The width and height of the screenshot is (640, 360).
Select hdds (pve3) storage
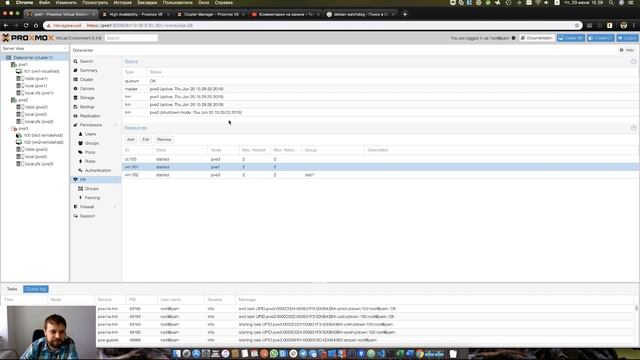pos(36,150)
